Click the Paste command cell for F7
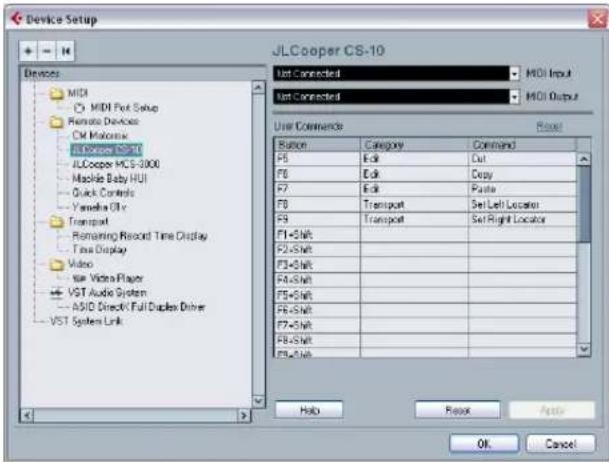The height and width of the screenshot is (462, 609). point(522,189)
